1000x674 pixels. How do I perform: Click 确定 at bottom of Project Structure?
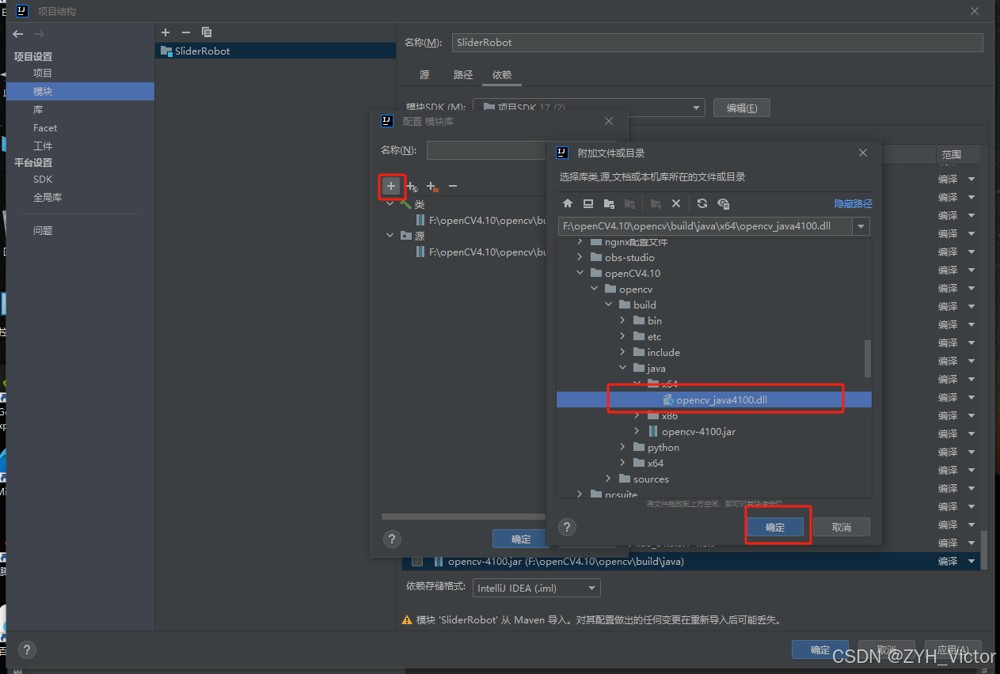click(820, 650)
